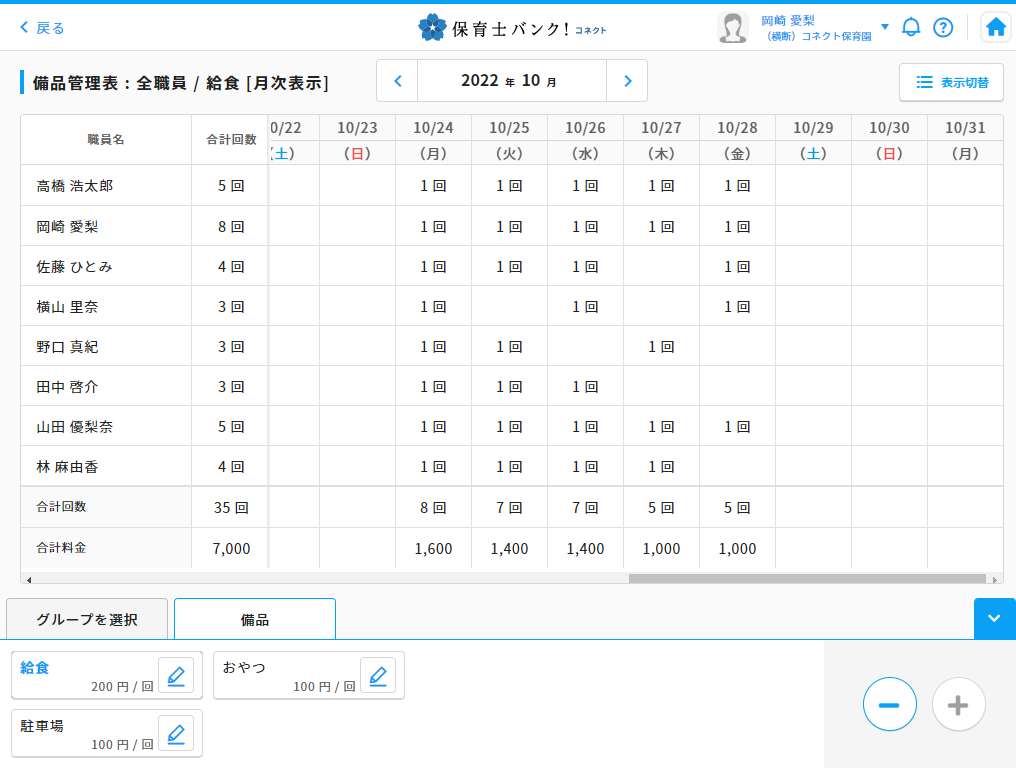
Task: Collapse the bottom panel with chevron
Action: pyautogui.click(x=994, y=619)
